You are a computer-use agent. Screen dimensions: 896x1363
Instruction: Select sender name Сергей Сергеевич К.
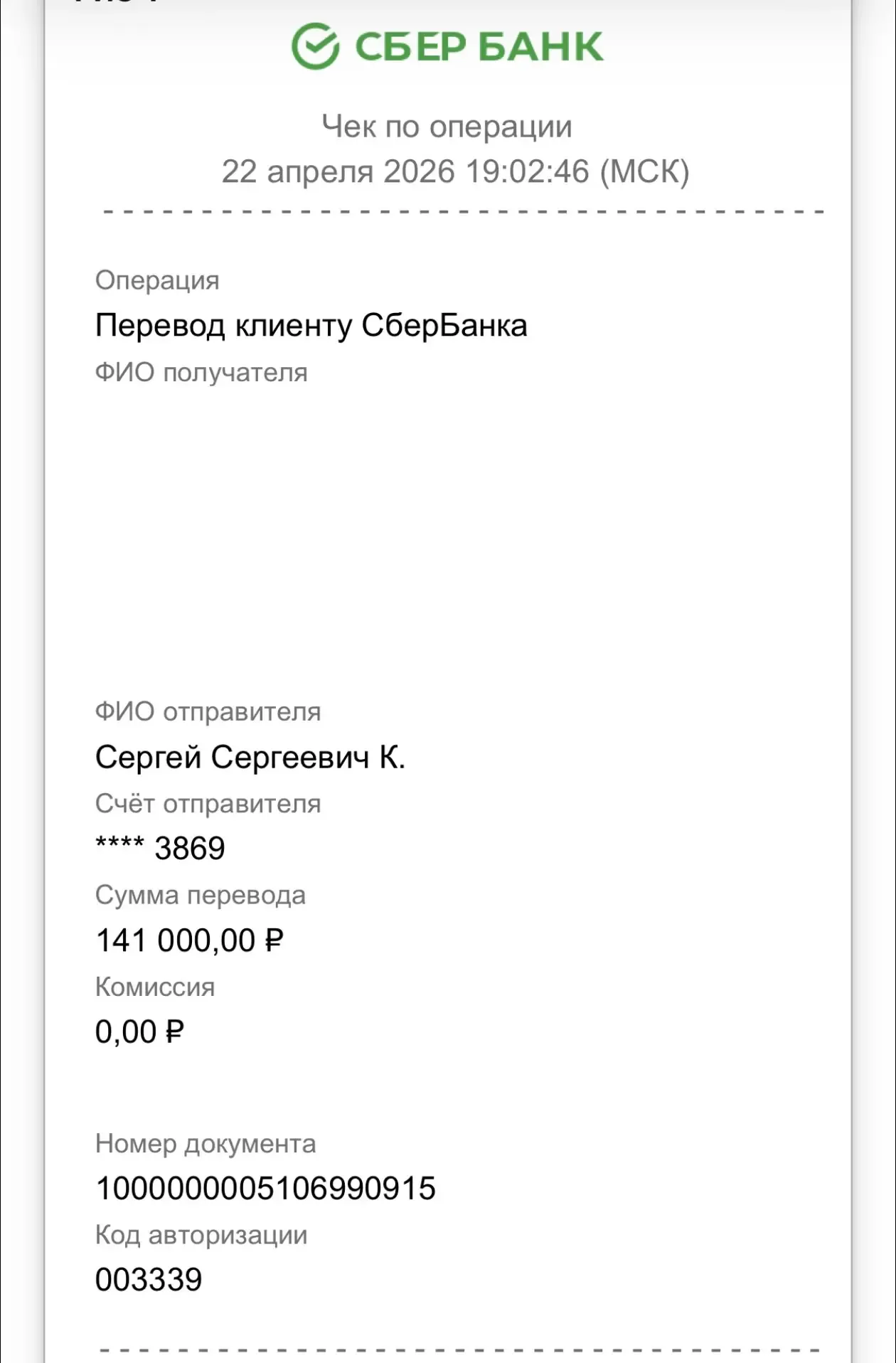pyautogui.click(x=250, y=757)
